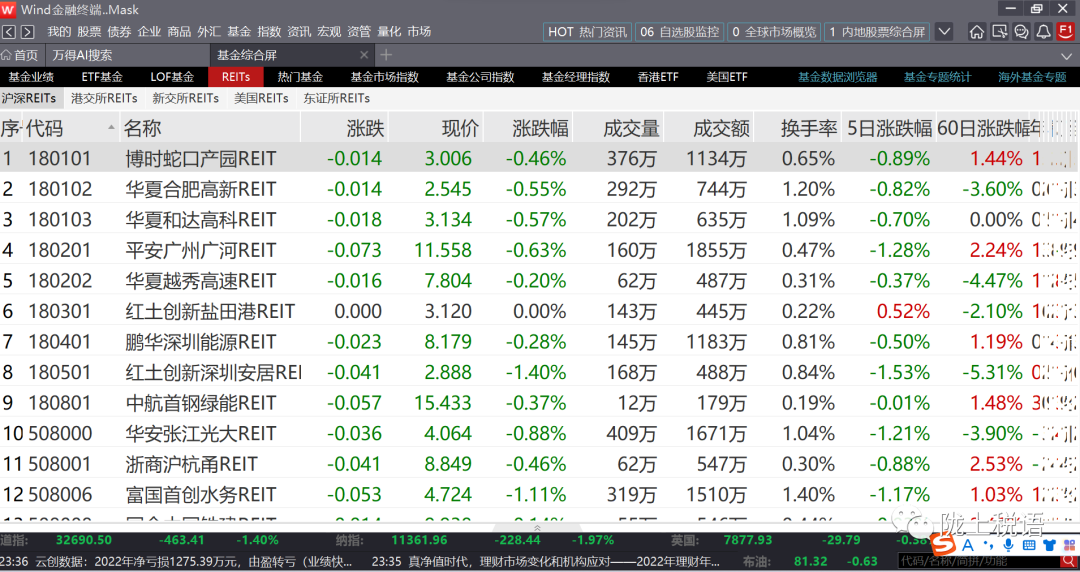
Task: Switch to the 首页 tab
Action: (x=21, y=55)
